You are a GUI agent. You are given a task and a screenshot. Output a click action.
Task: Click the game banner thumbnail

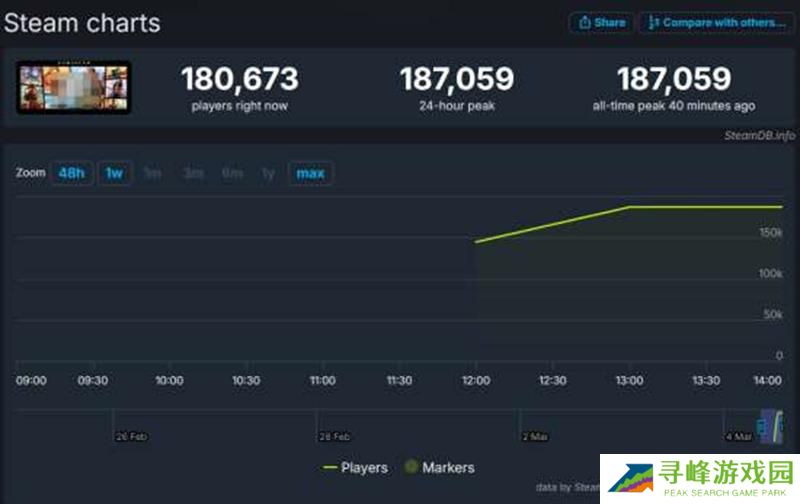point(74,88)
